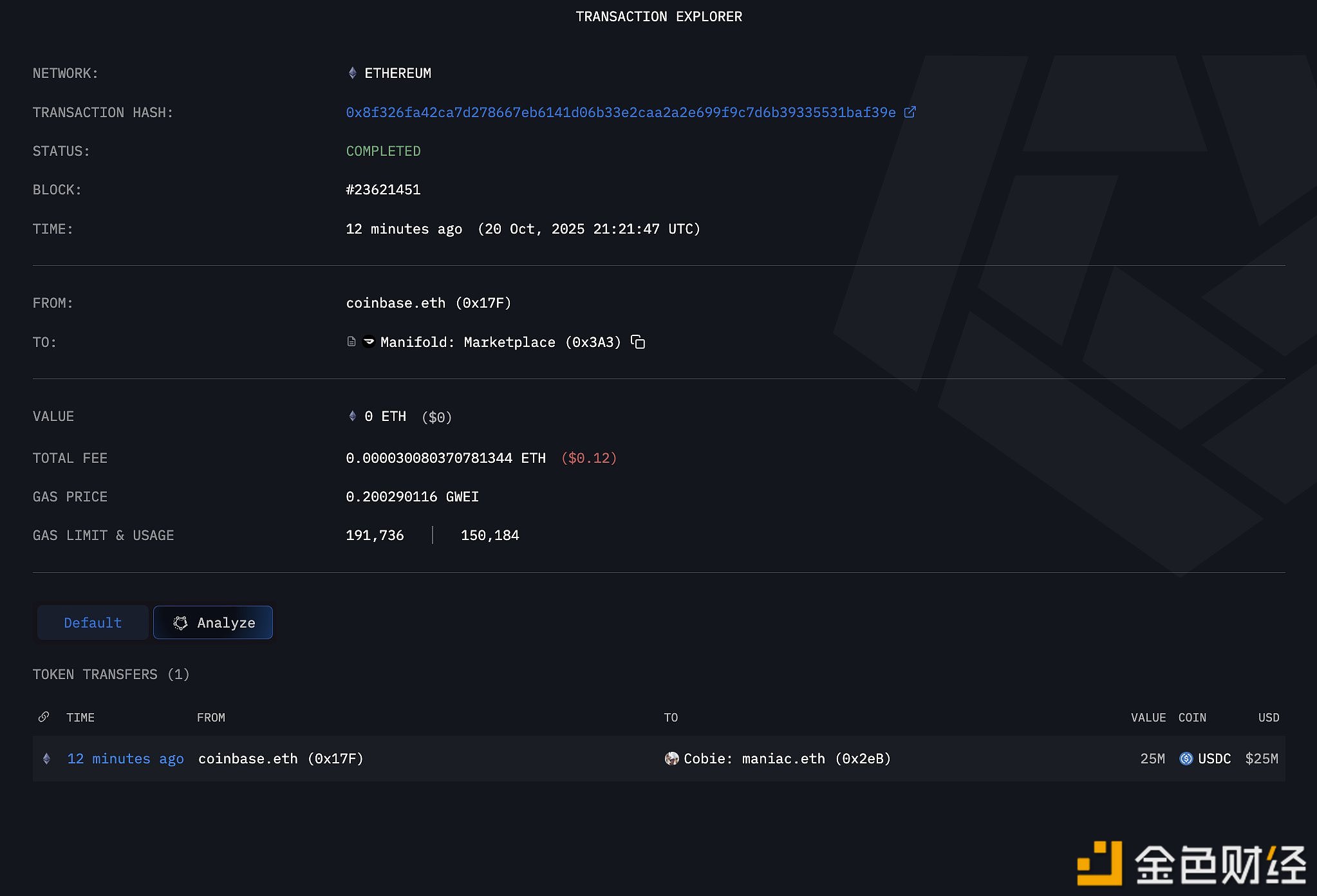Open coinbase.eth sender address in FROM field
This screenshot has height=896, width=1317.
click(x=428, y=303)
